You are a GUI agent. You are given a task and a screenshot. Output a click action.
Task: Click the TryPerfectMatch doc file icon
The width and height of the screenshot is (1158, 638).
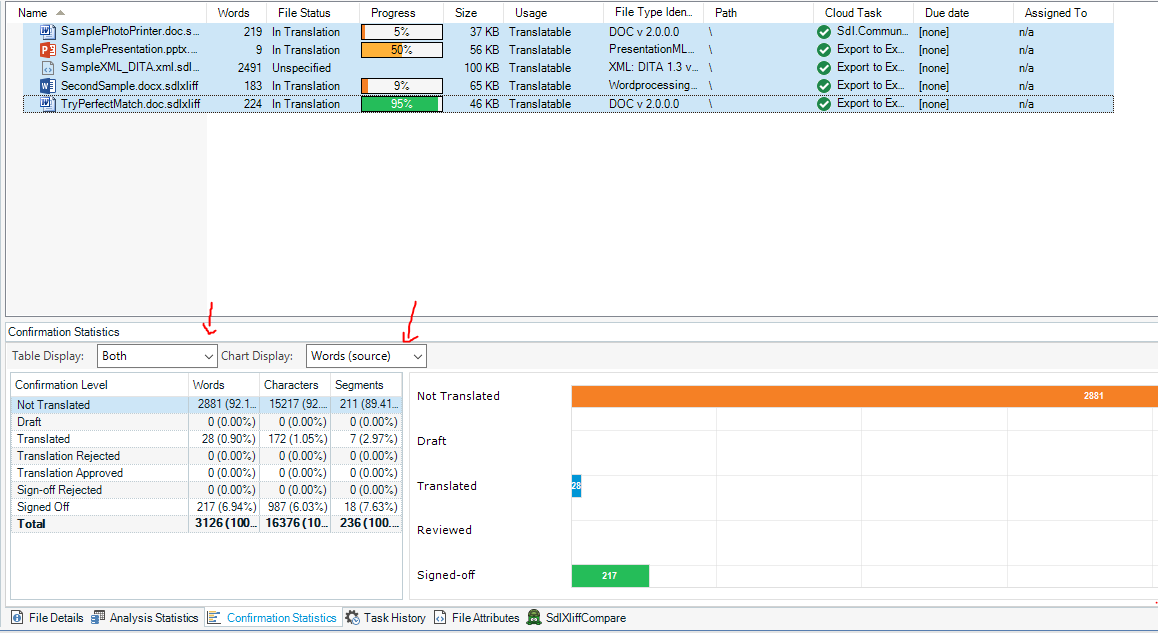coord(47,103)
